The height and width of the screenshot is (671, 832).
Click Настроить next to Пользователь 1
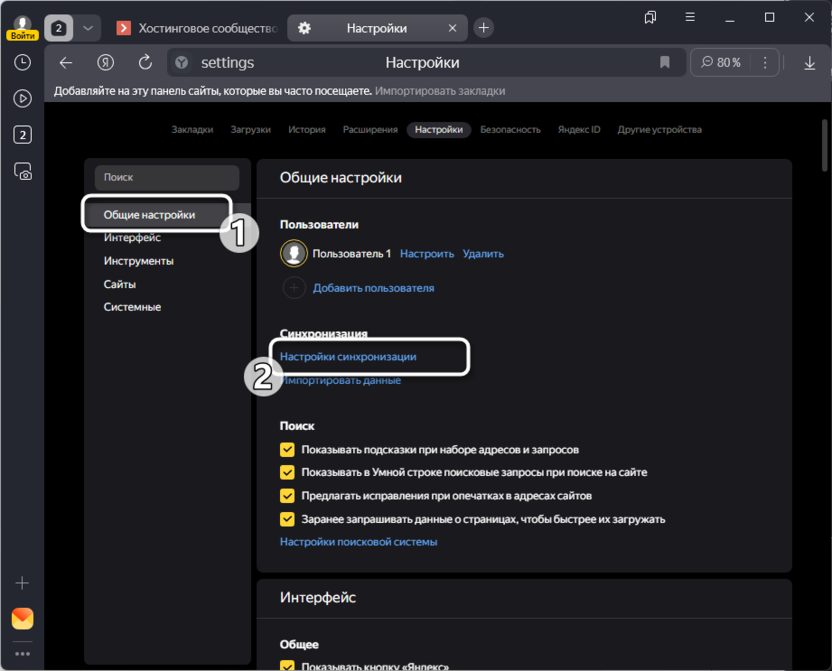coord(427,254)
